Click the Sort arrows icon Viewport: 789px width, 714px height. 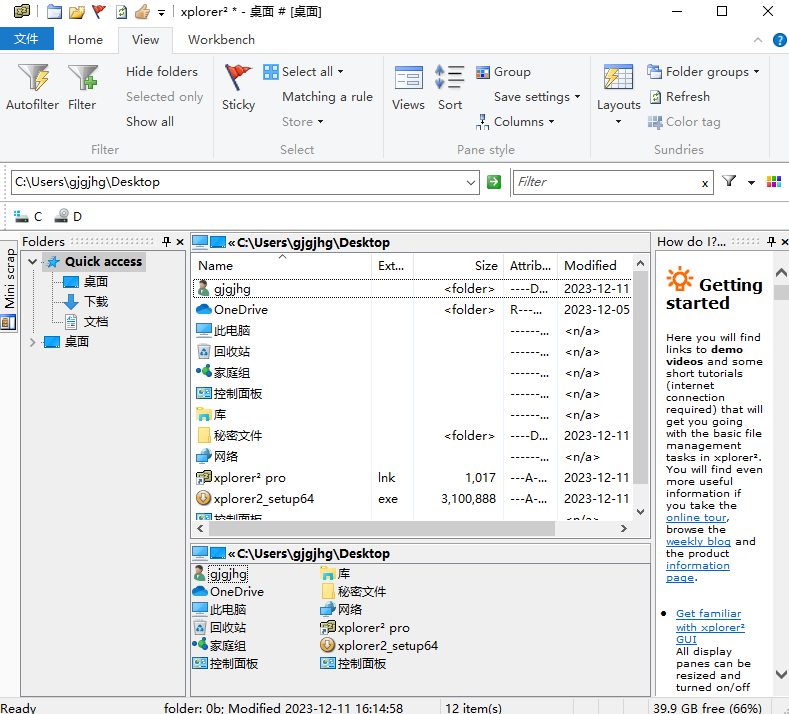click(x=450, y=80)
